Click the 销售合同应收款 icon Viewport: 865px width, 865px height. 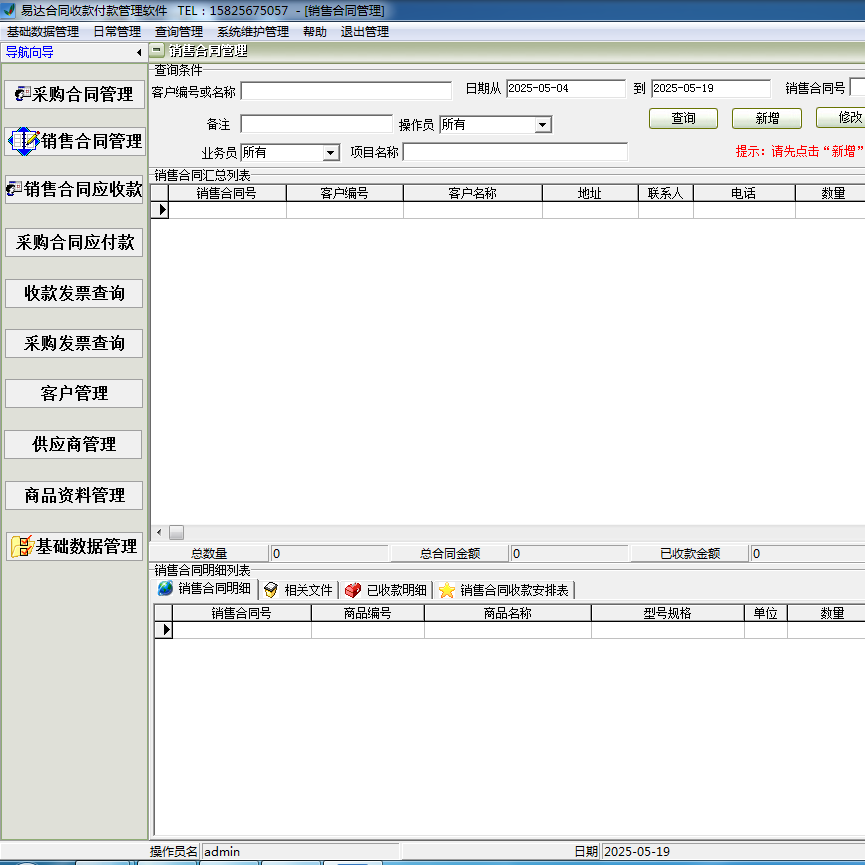tap(14, 189)
